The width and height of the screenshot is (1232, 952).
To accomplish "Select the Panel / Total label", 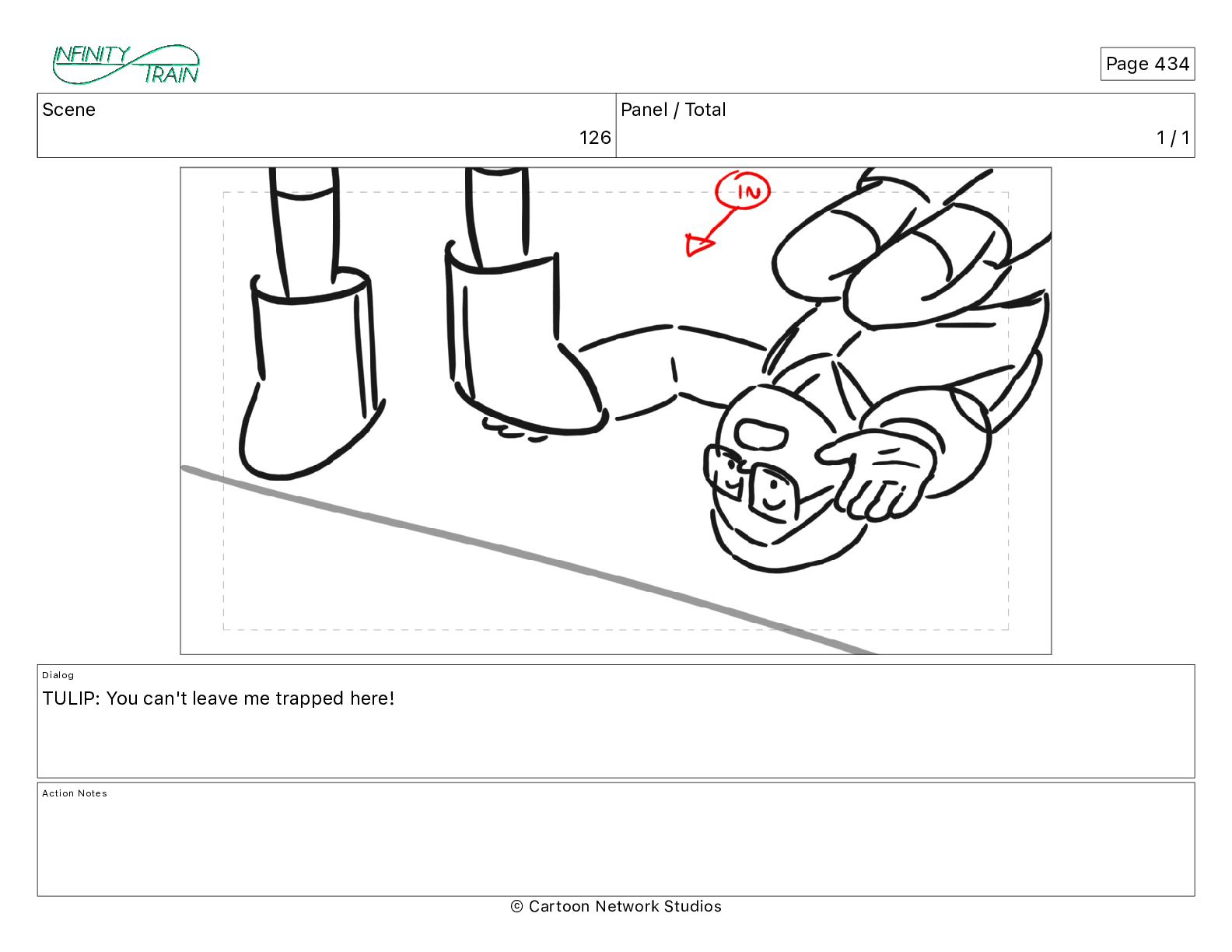I will pos(674,110).
